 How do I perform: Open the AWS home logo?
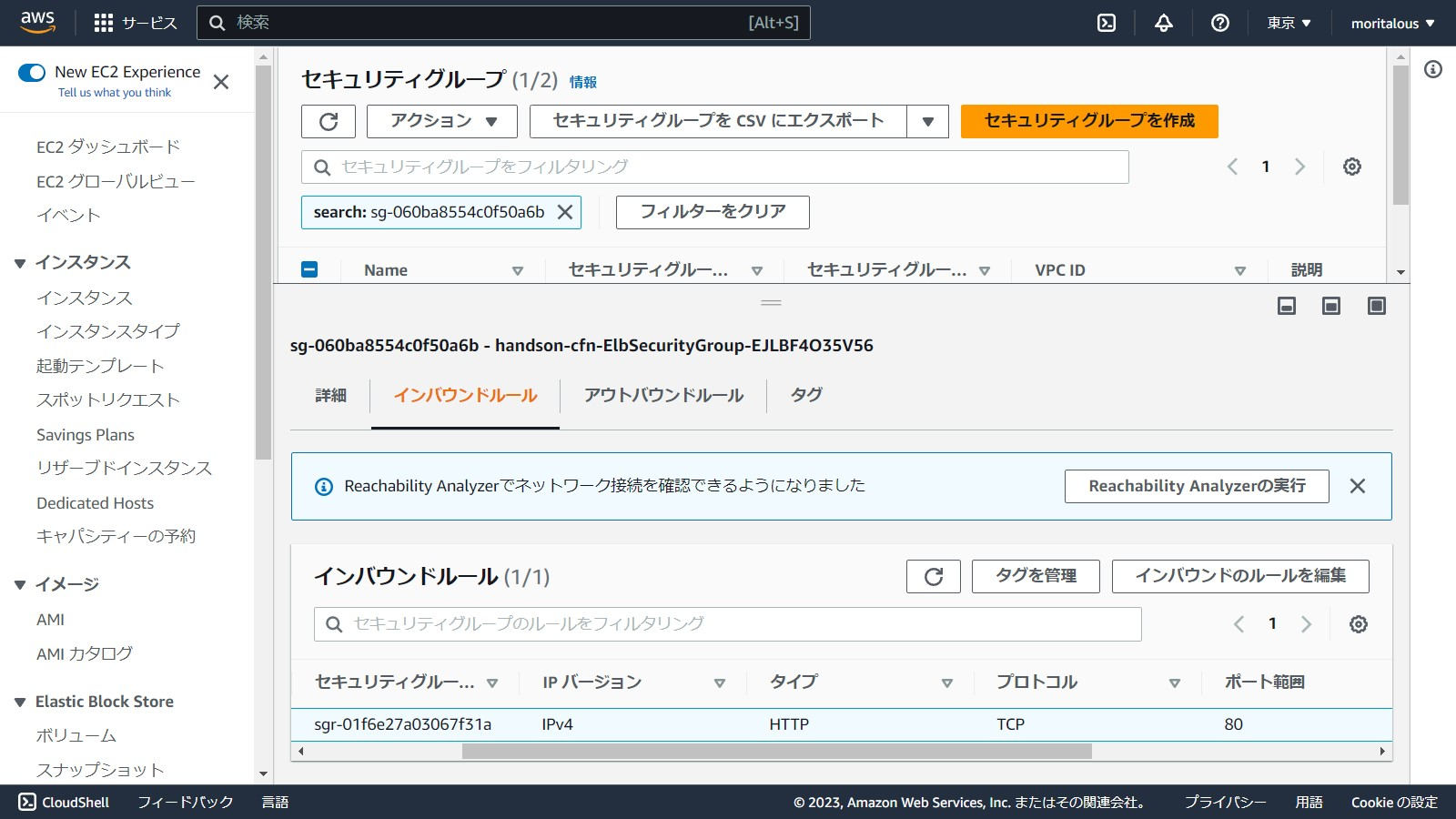37,23
